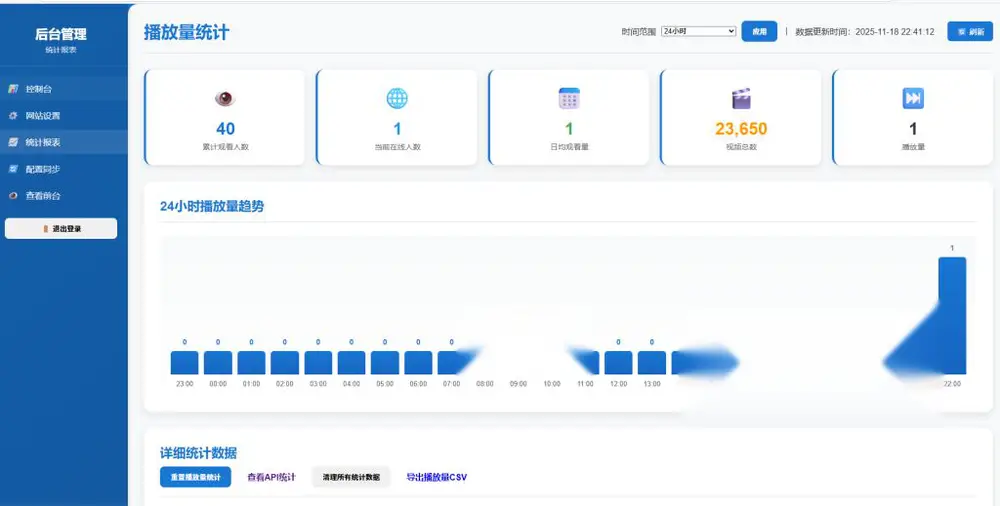This screenshot has width=1000, height=506.
Task: Click the 09:00 axis label
Action: point(518,384)
